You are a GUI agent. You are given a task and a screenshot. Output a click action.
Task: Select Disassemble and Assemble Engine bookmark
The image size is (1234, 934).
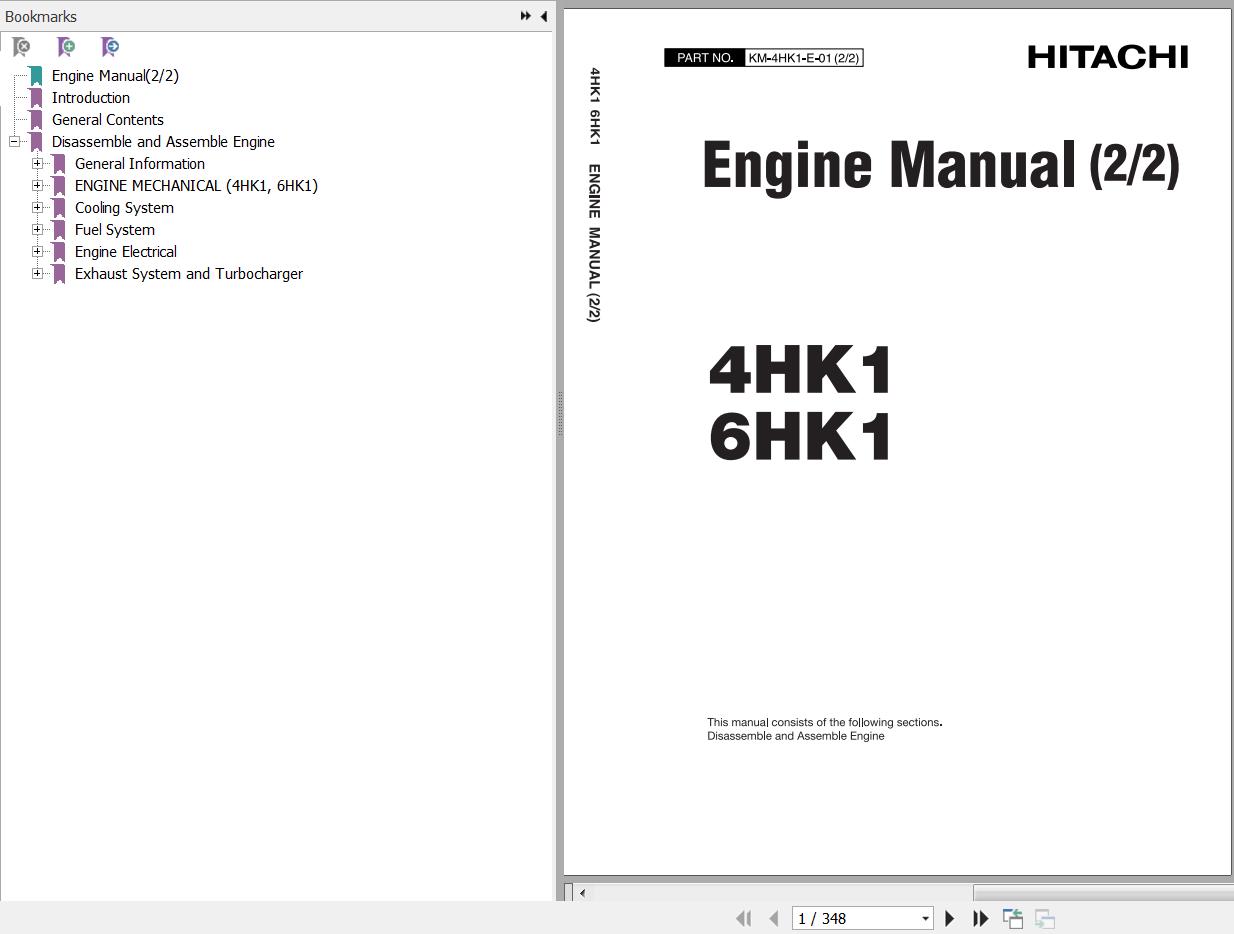tap(163, 142)
